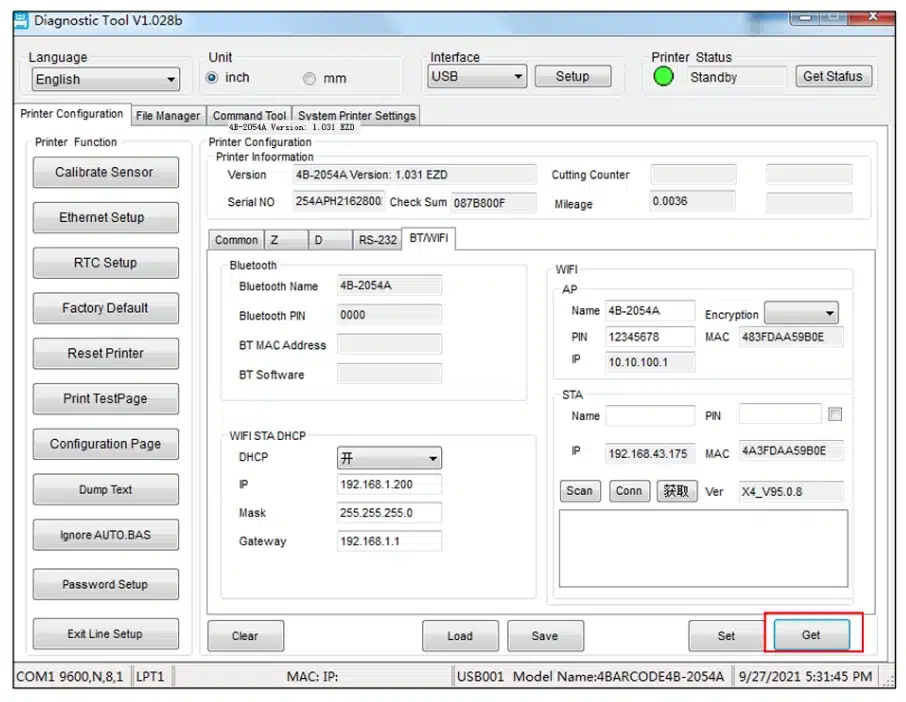Click the green printer status indicator
906x702 pixels.
(x=664, y=77)
